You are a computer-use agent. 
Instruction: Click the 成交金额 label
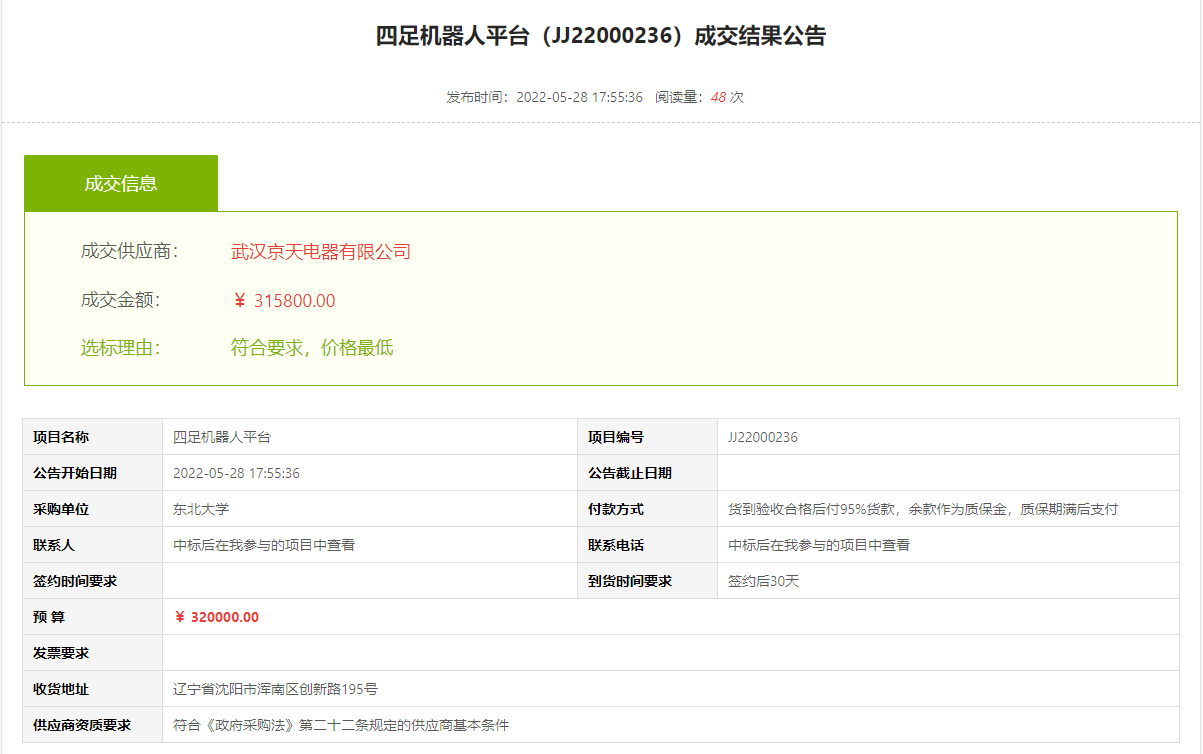coord(121,300)
